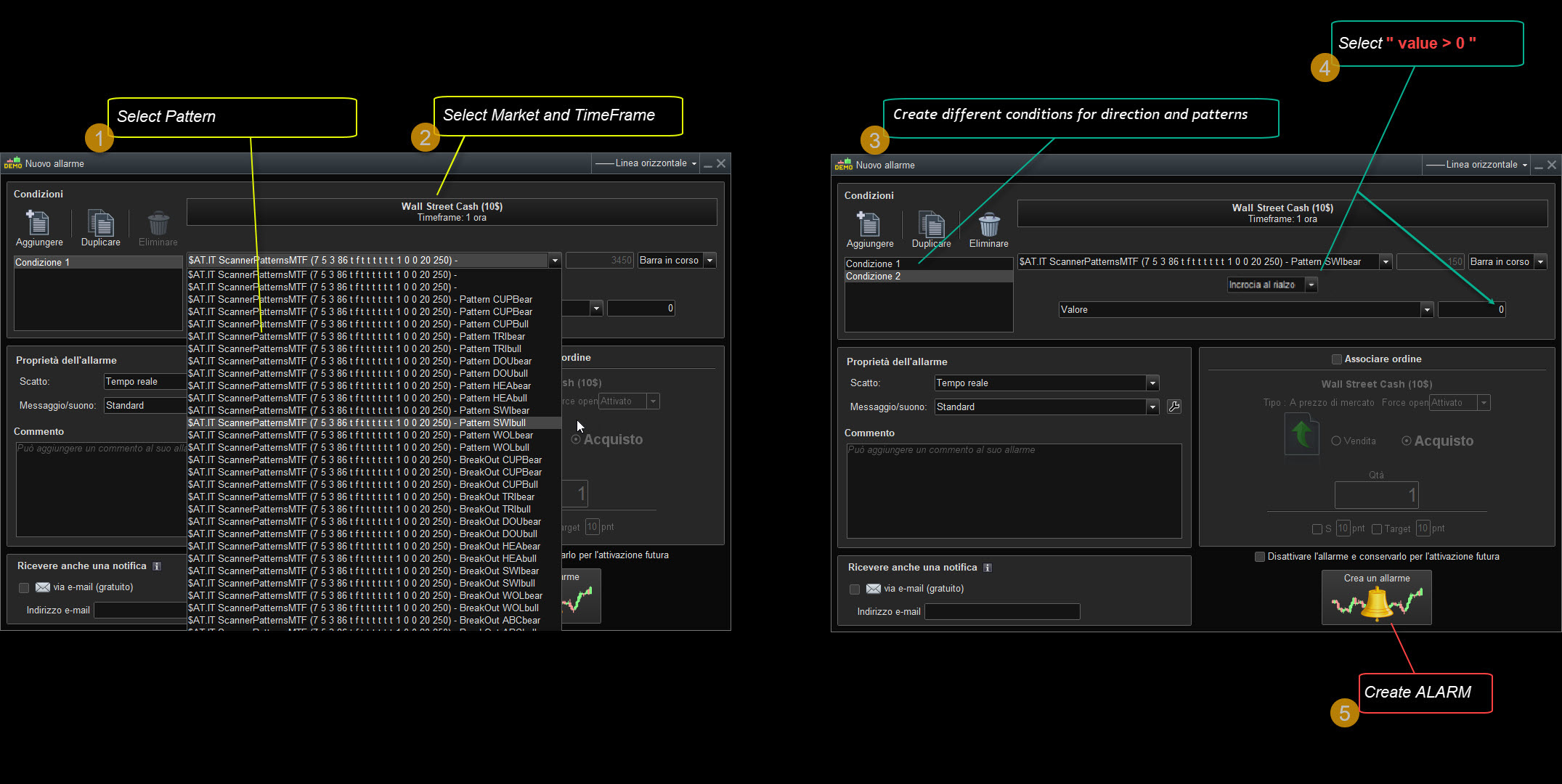Image resolution: width=1562 pixels, height=784 pixels.
Task: Select Condizione 2 in right window list
Action: (929, 277)
